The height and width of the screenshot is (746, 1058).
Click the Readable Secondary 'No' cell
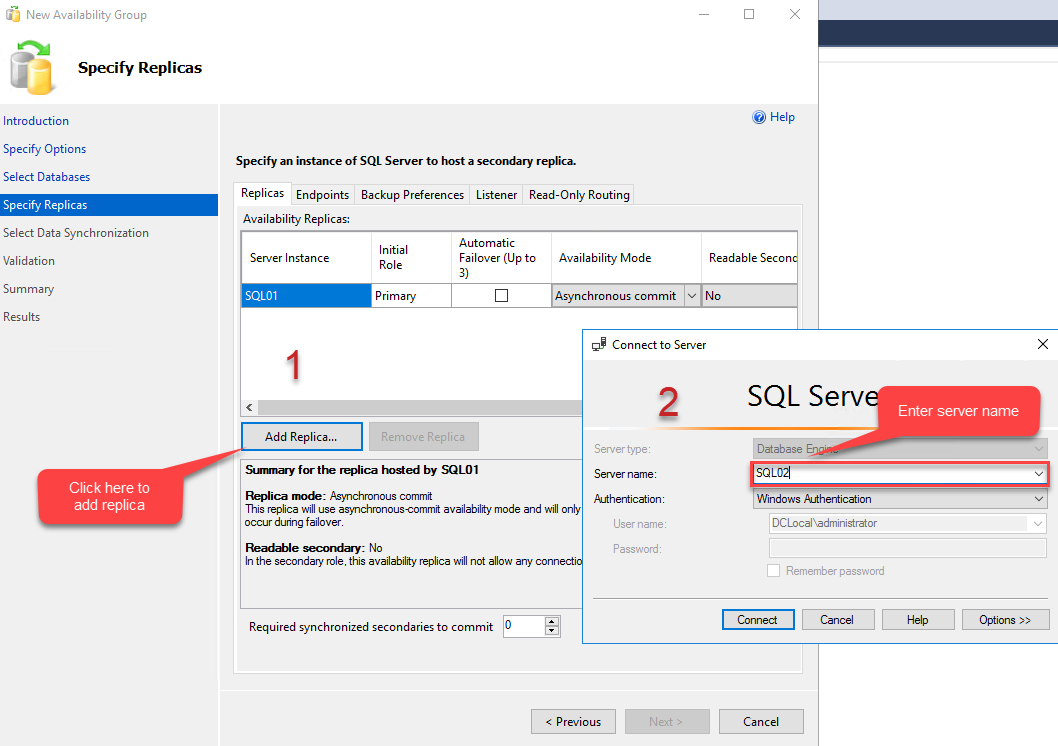(x=749, y=295)
